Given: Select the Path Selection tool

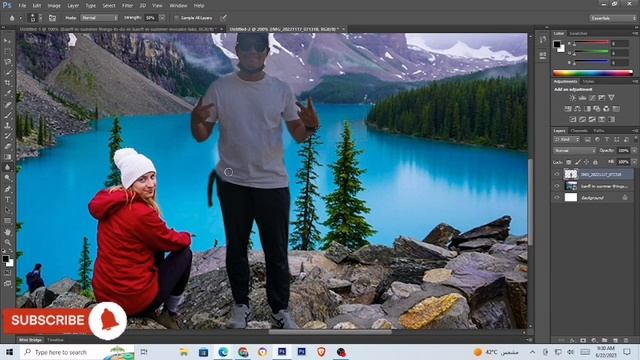Looking at the screenshot, I should click(x=7, y=210).
